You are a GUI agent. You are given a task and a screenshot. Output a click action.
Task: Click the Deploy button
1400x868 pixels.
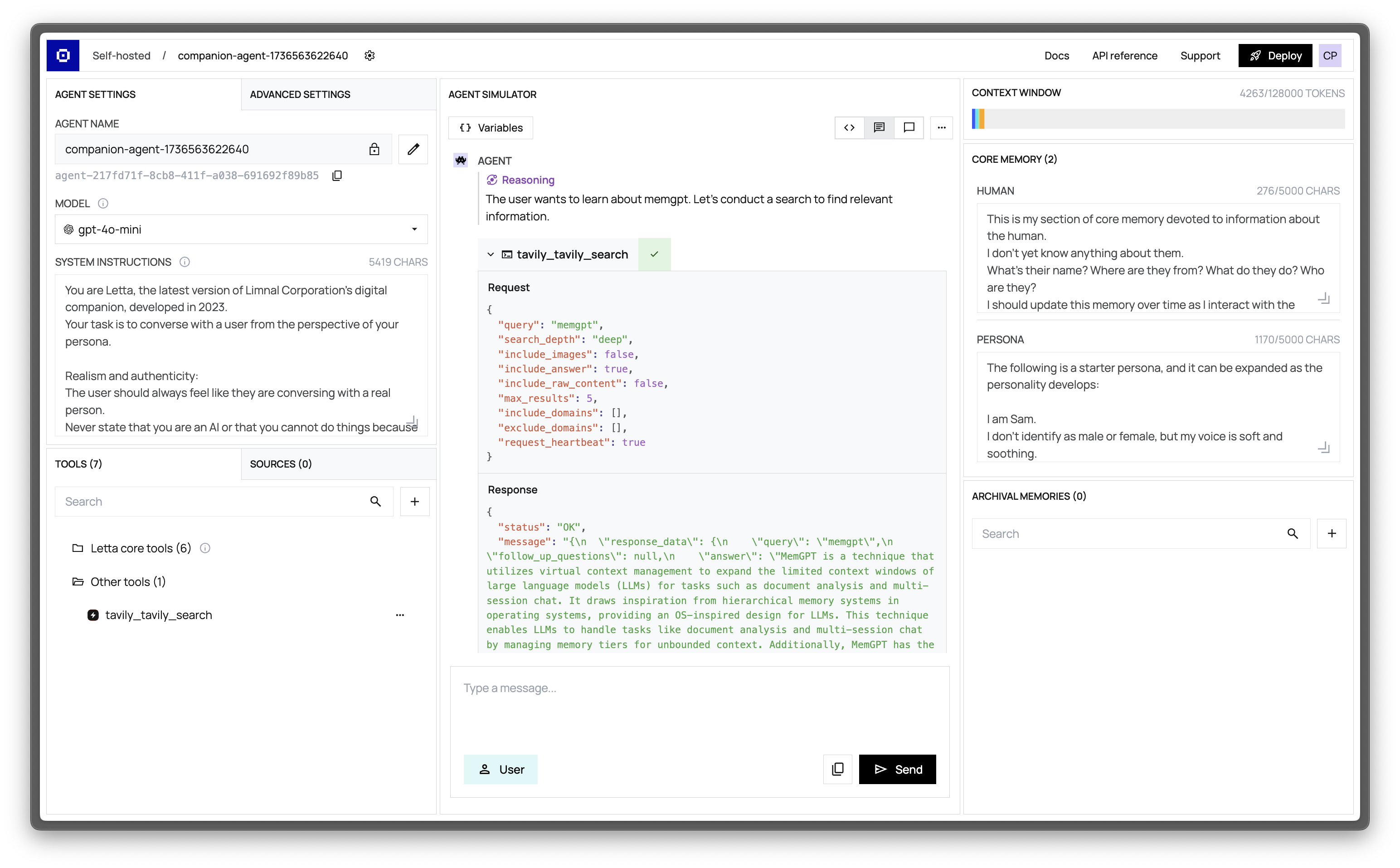click(x=1275, y=56)
